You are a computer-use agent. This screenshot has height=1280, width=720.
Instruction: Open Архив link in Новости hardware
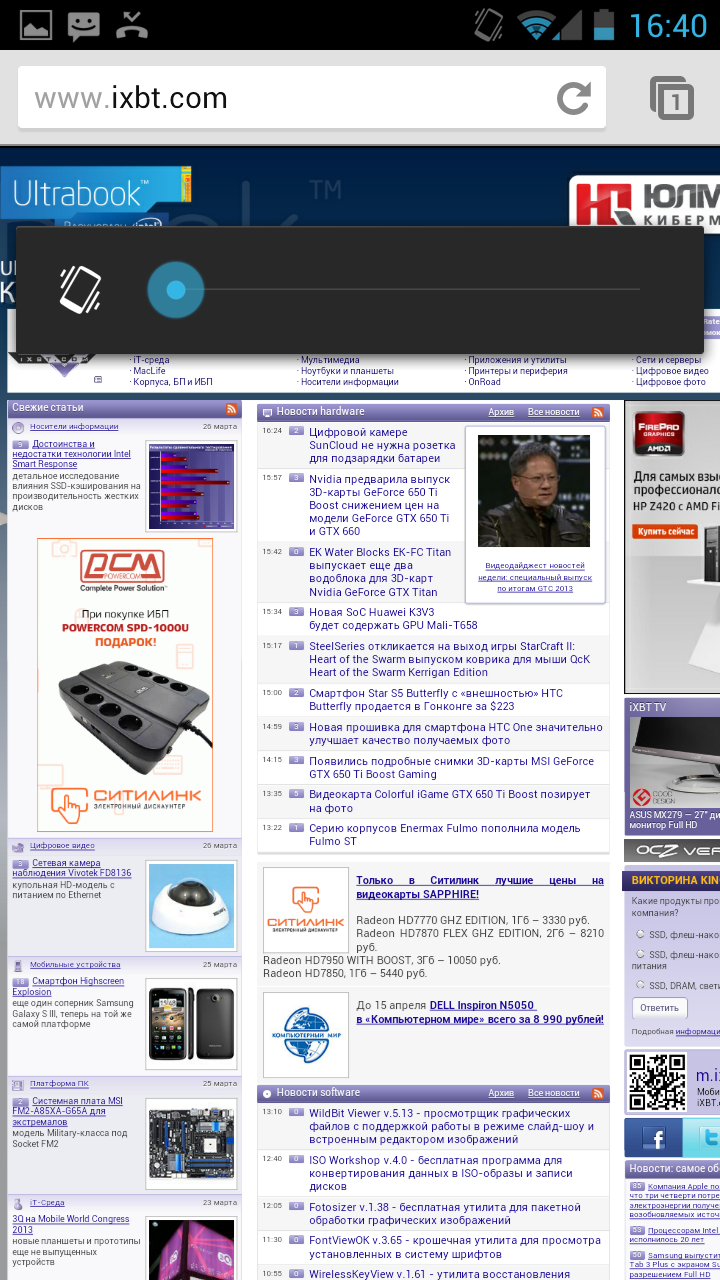coord(501,412)
